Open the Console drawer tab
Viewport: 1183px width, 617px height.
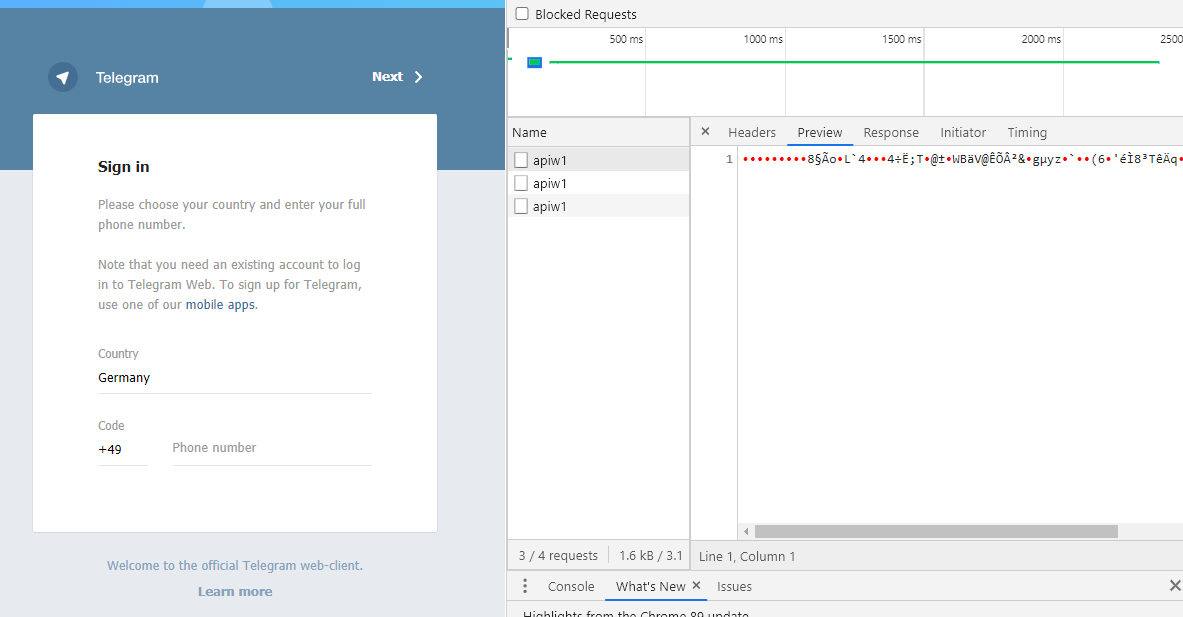coord(571,586)
